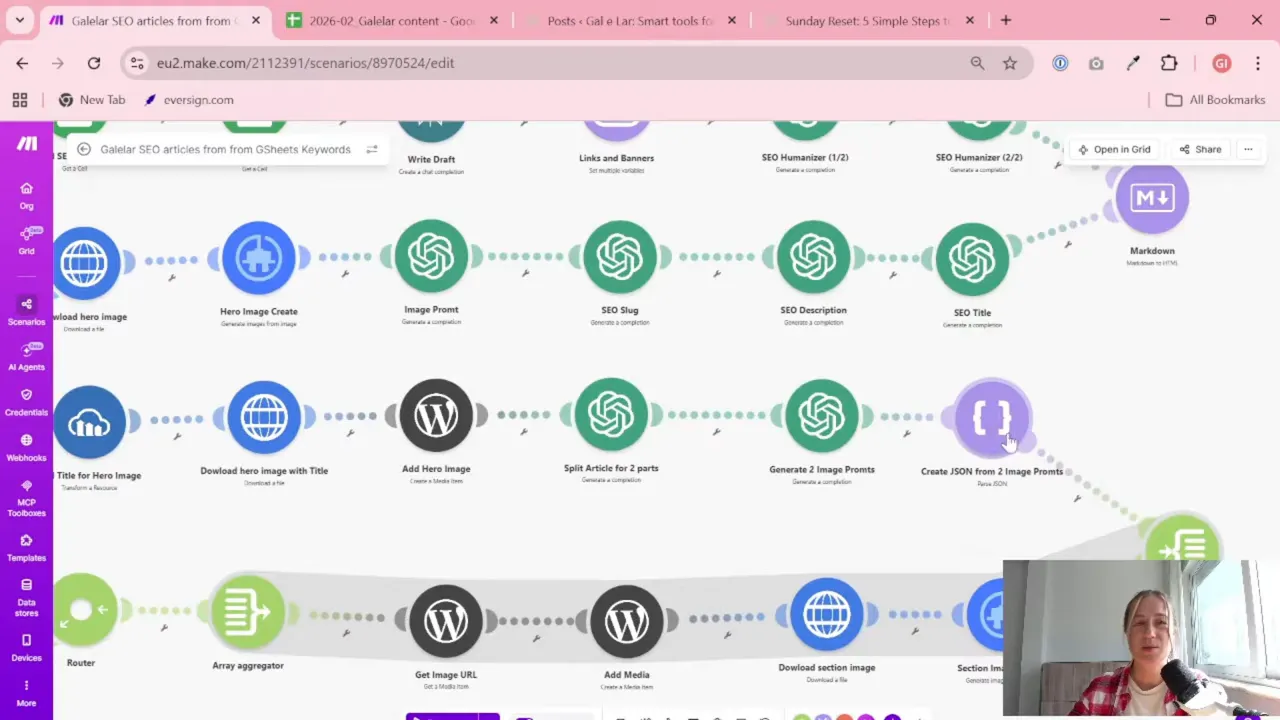Image resolution: width=1280 pixels, height=720 pixels.
Task: Switch to the Posts Gal e Lar tab
Action: coord(630,20)
